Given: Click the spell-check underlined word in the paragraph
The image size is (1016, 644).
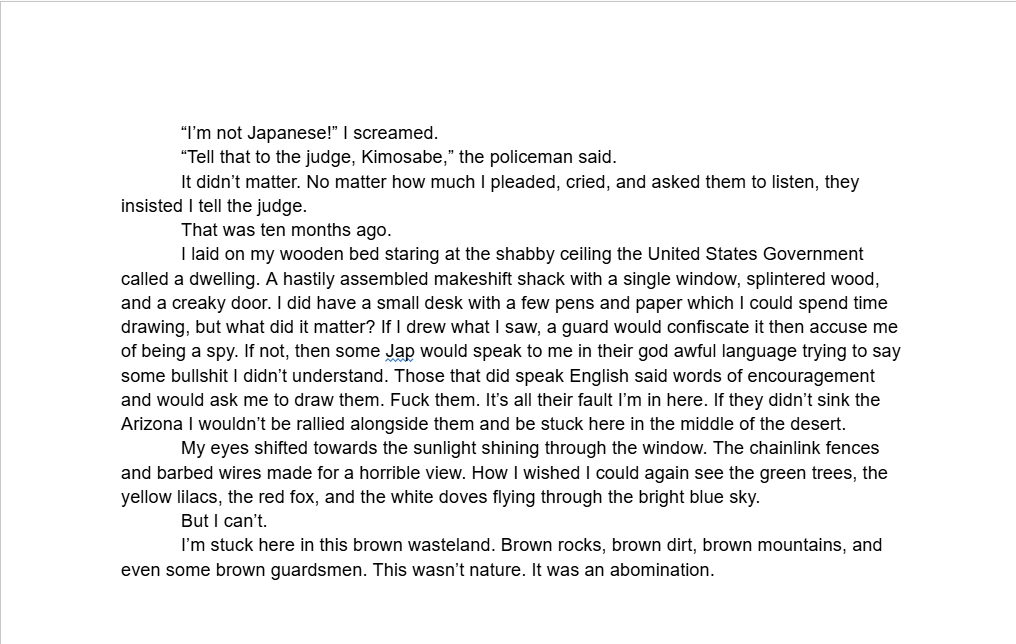Looking at the screenshot, I should click(400, 351).
